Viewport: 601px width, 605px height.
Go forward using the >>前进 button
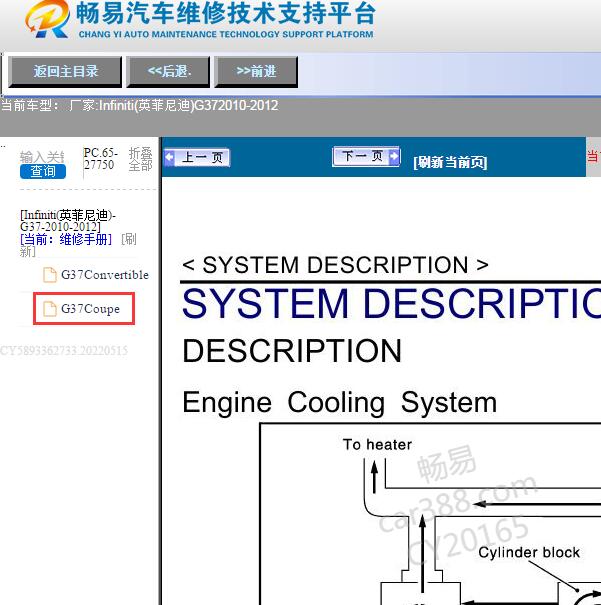click(x=256, y=72)
